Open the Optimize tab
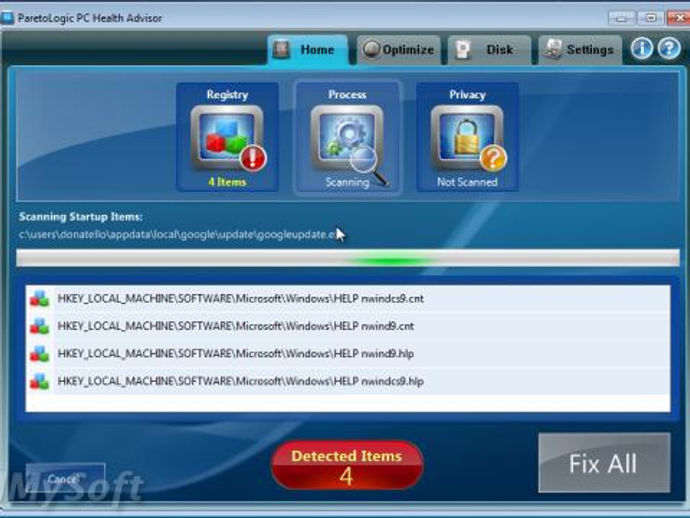The width and height of the screenshot is (690, 518). [399, 50]
